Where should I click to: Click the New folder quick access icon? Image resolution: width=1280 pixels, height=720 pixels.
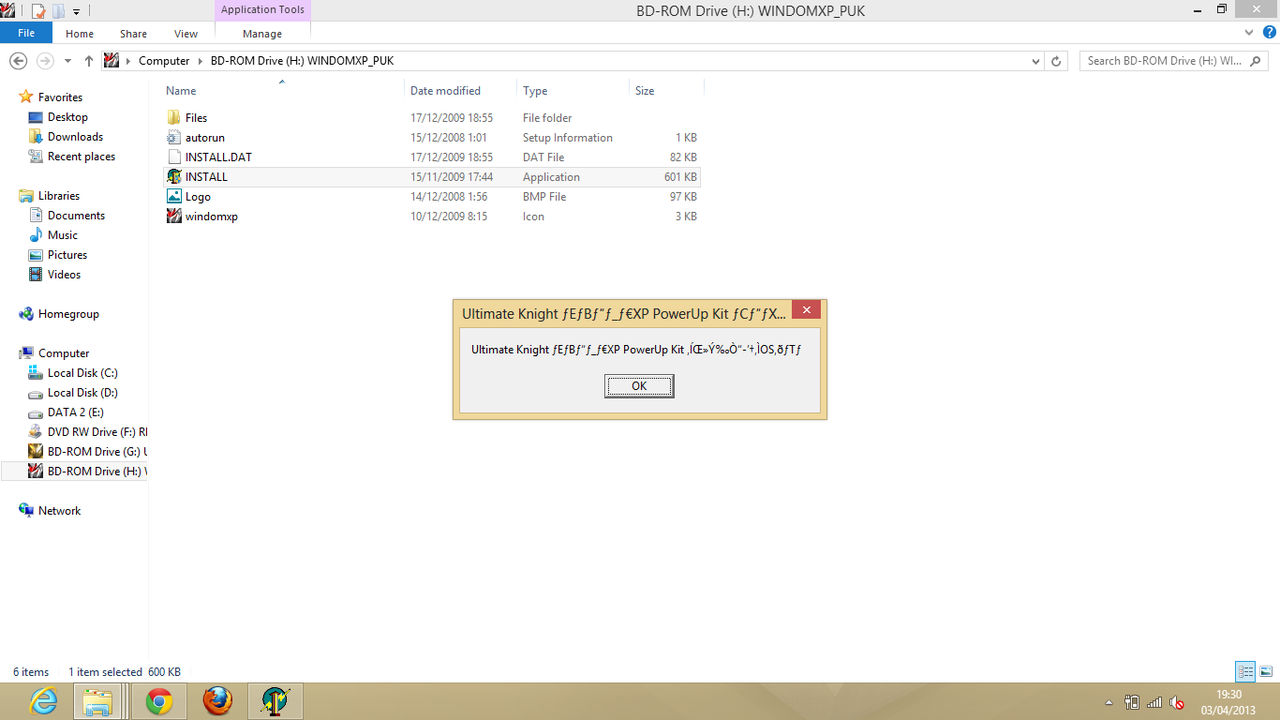[58, 11]
